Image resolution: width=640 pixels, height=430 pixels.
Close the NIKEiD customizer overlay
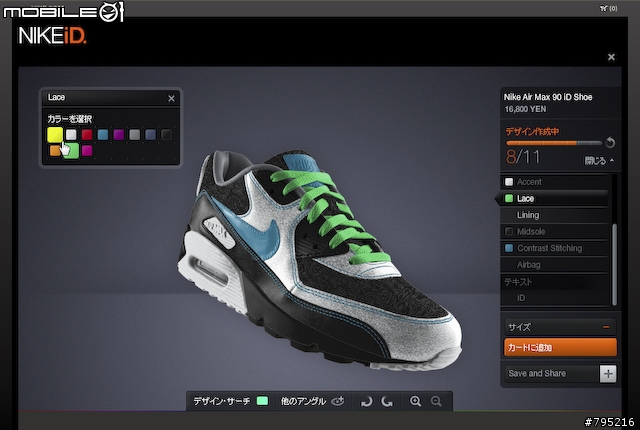[x=611, y=57]
